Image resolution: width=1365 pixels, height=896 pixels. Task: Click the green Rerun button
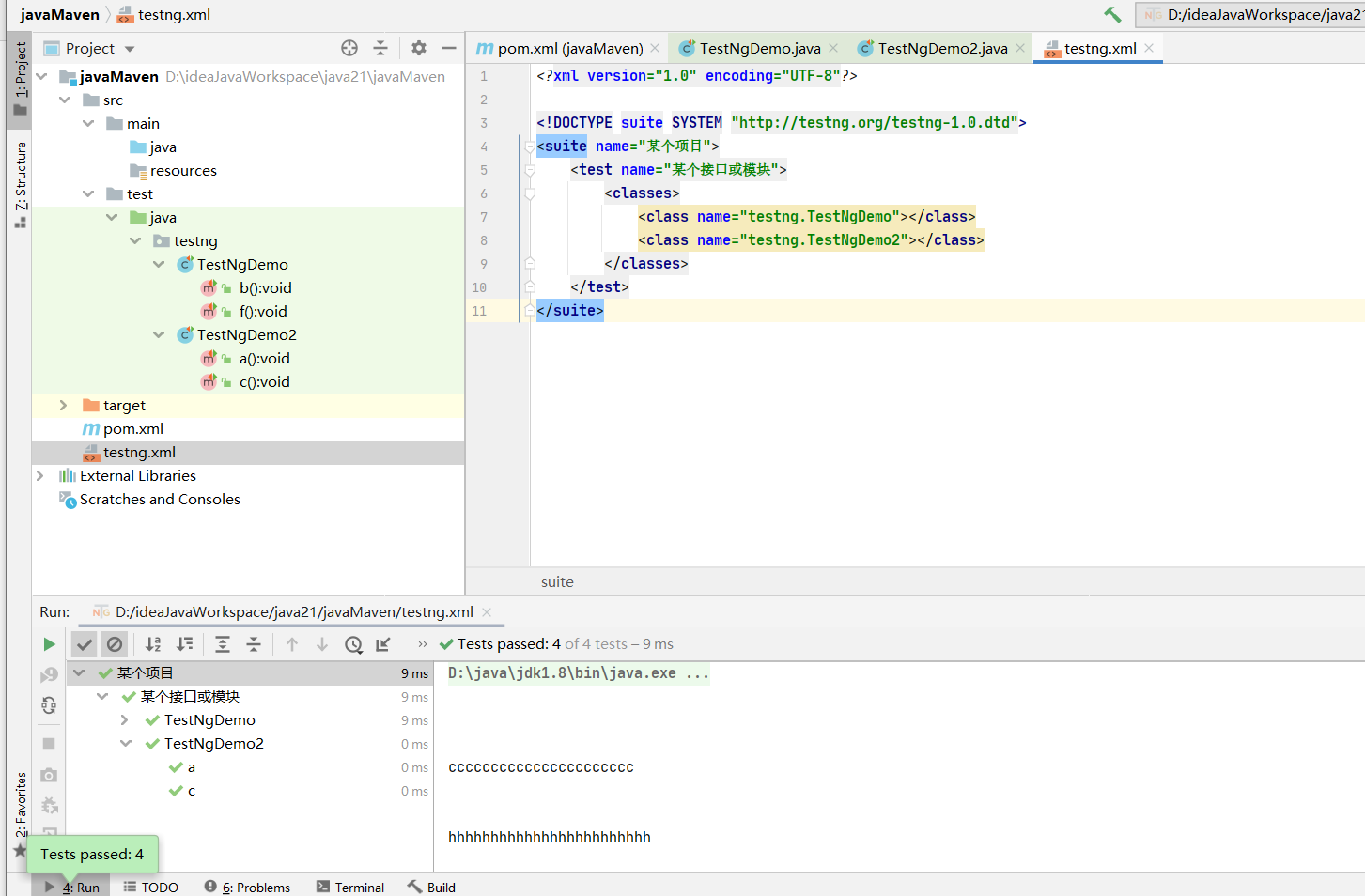(49, 644)
